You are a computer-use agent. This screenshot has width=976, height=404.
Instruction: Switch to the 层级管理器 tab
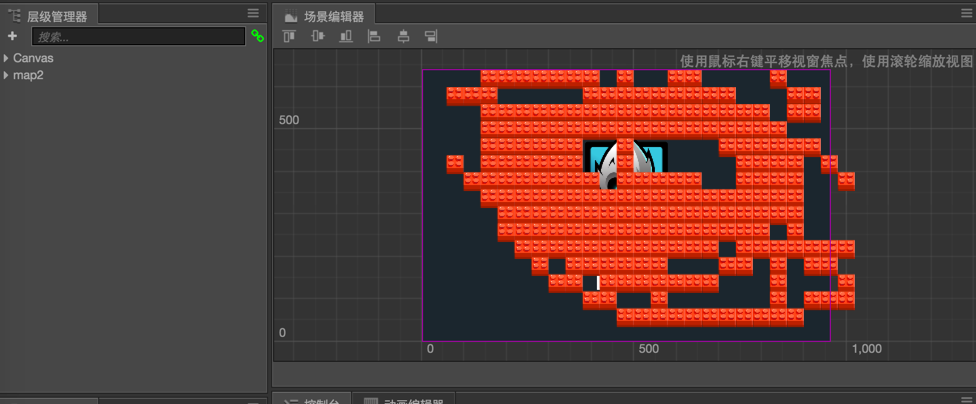tap(49, 15)
